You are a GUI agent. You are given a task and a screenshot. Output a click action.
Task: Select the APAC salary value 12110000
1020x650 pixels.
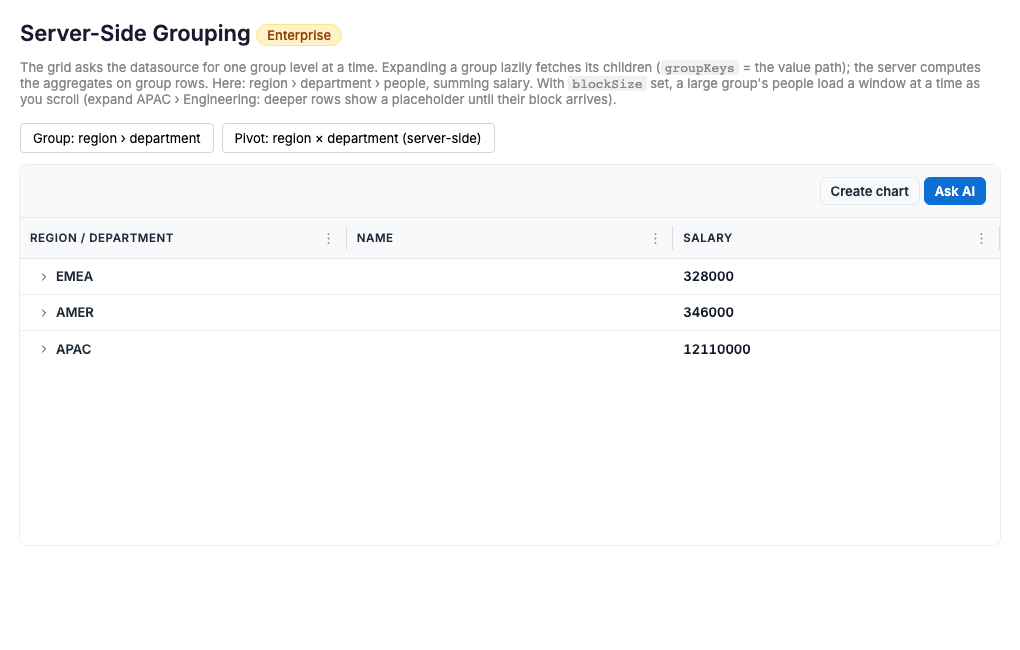(x=717, y=349)
